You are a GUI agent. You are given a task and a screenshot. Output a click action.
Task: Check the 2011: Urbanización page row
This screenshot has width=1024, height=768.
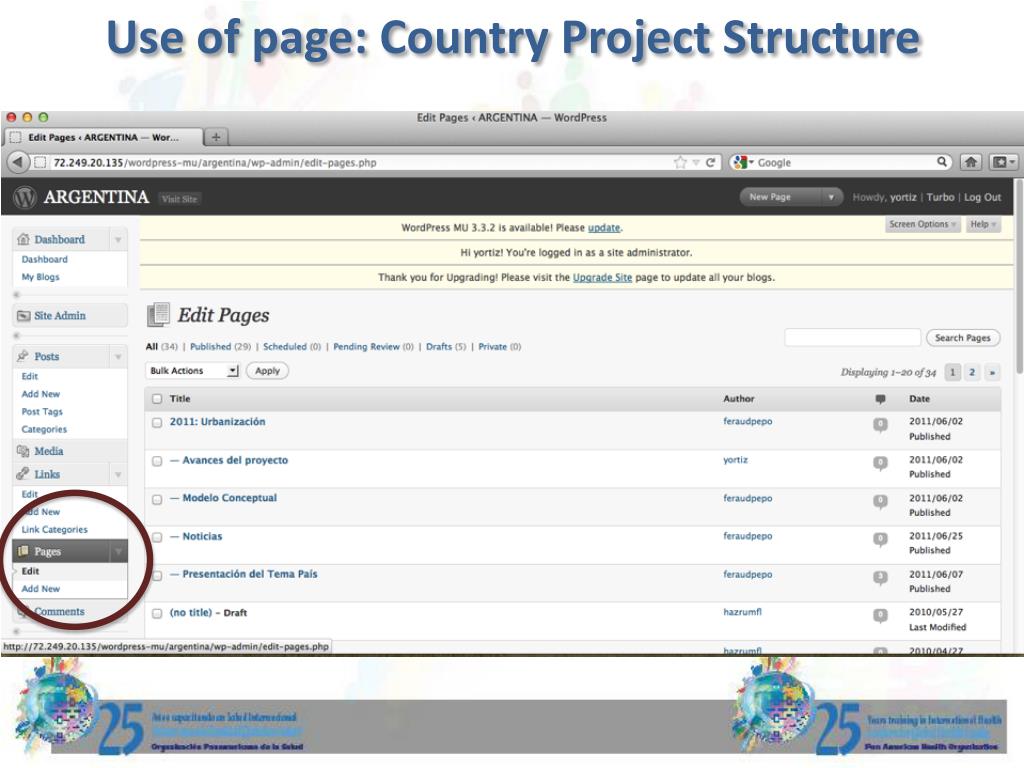pos(157,423)
